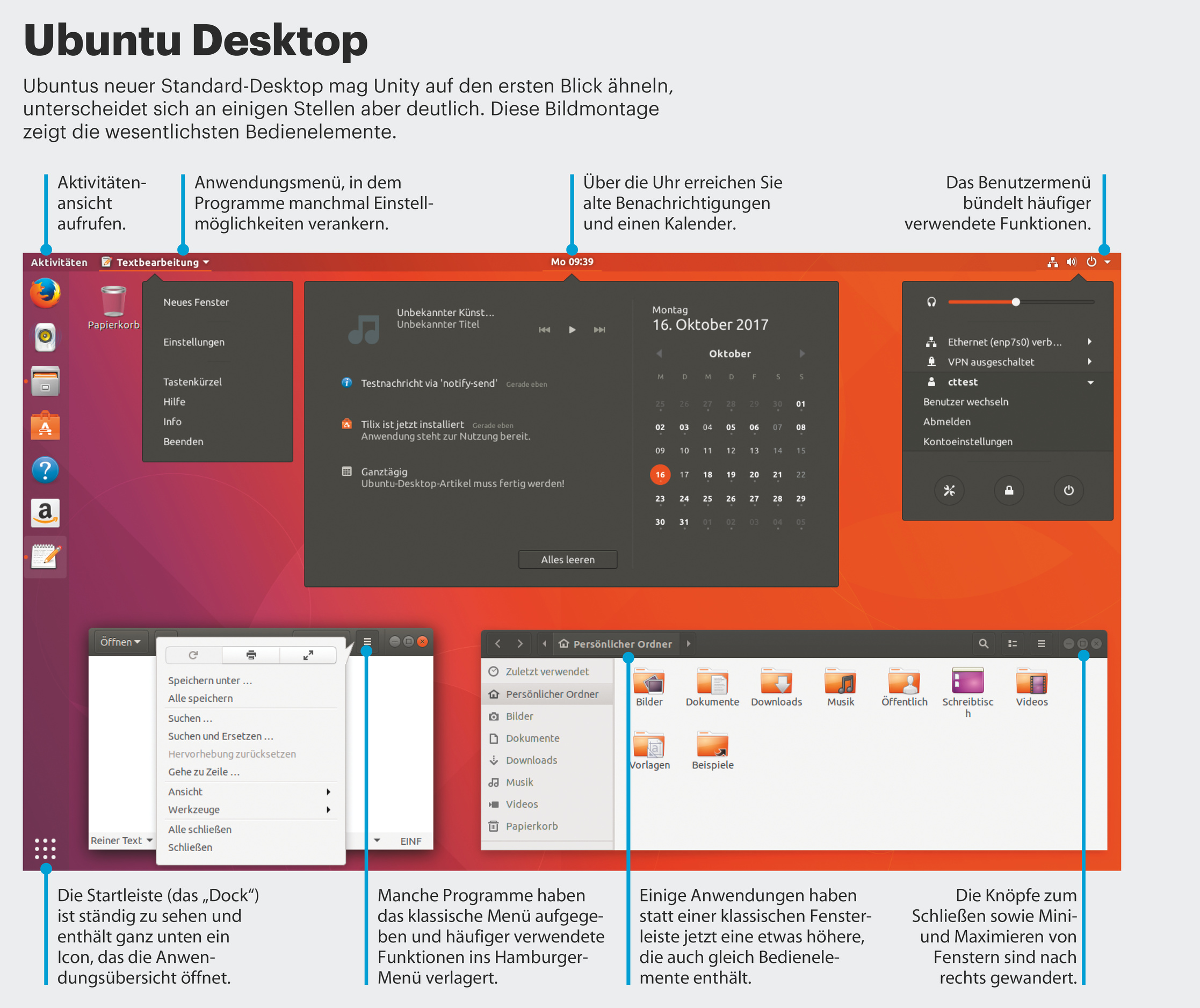Select the Downloads folder in the sidebar
Screen dimensions: 1200x1008
[x=531, y=760]
